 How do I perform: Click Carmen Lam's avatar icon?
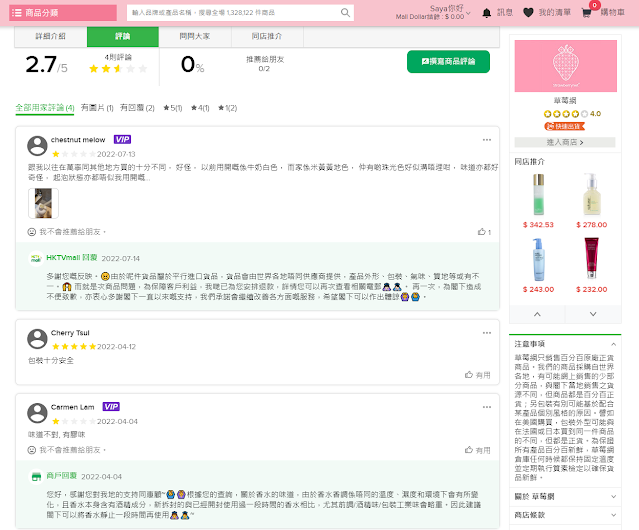(37, 413)
